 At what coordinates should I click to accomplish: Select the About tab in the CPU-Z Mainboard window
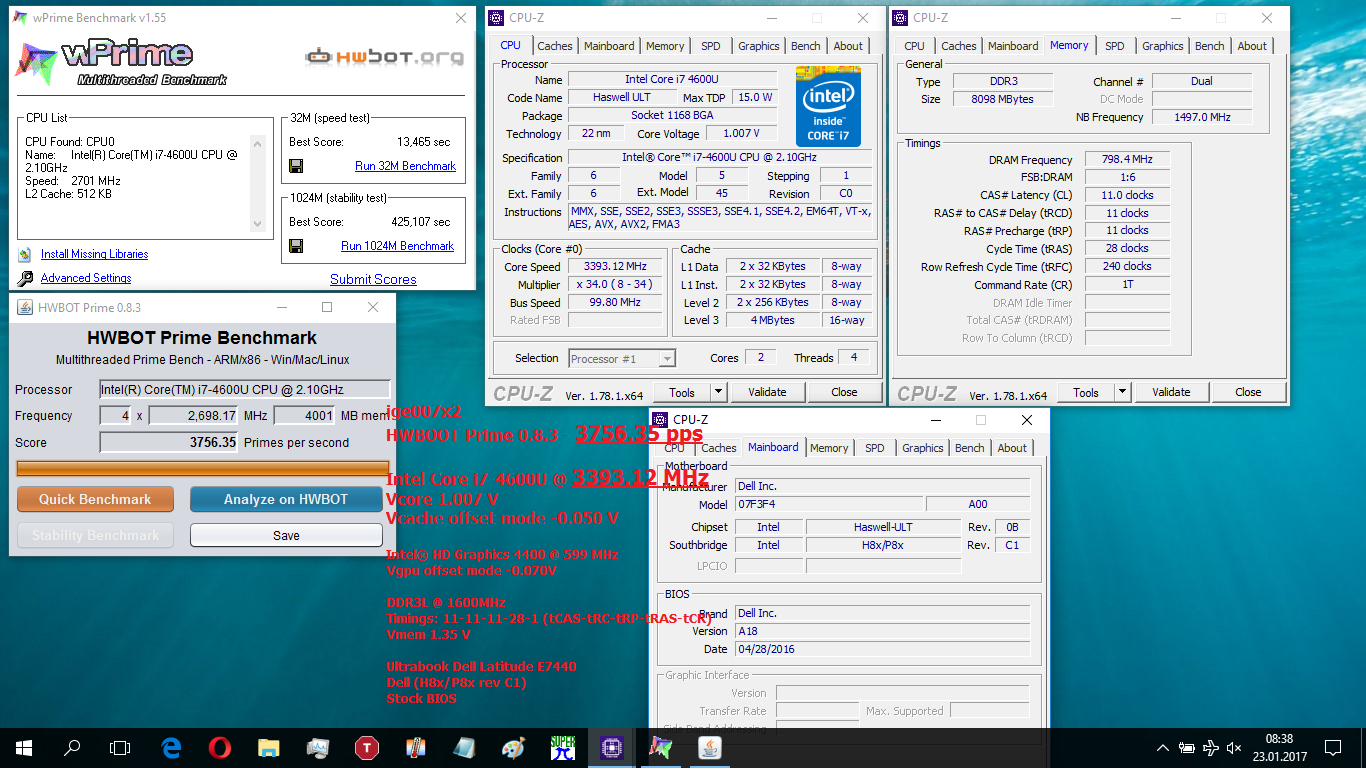[1012, 448]
